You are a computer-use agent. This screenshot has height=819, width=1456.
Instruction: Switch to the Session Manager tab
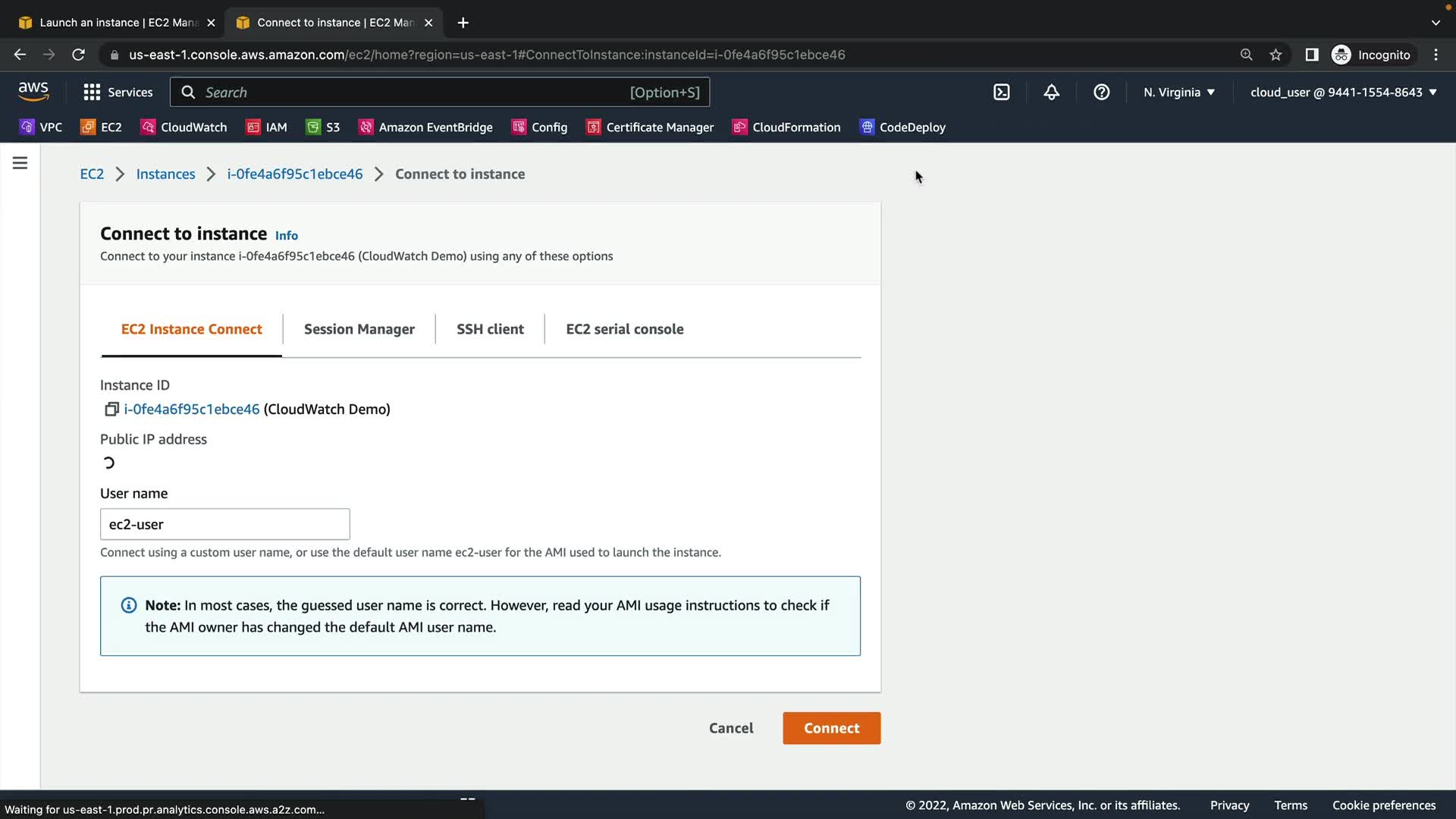pos(359,329)
